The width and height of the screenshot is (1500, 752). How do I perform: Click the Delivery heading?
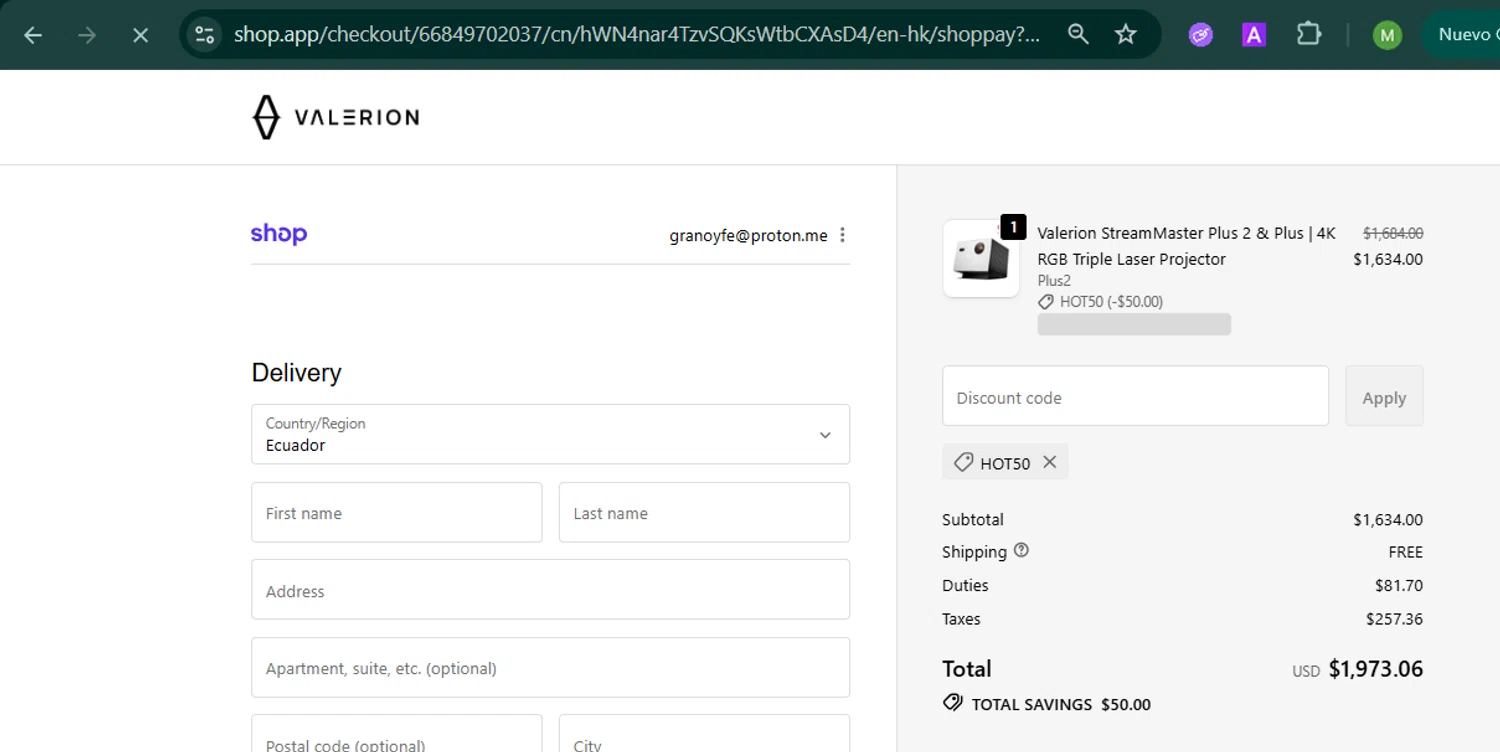click(296, 373)
